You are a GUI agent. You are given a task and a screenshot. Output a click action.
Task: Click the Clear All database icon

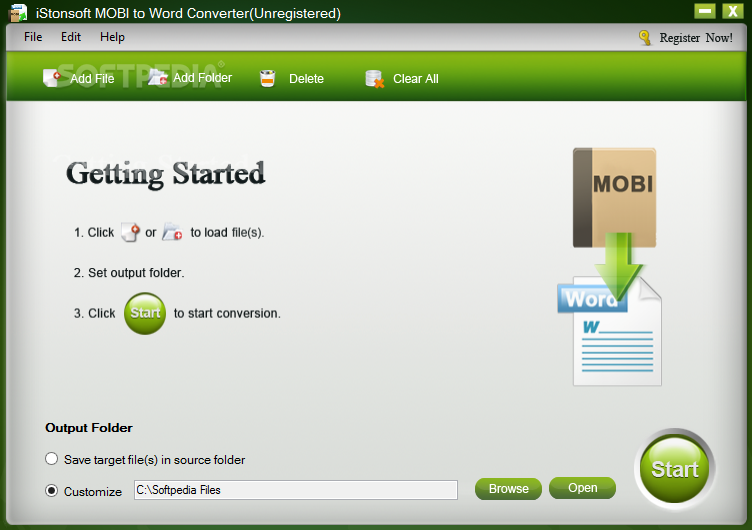coord(375,79)
